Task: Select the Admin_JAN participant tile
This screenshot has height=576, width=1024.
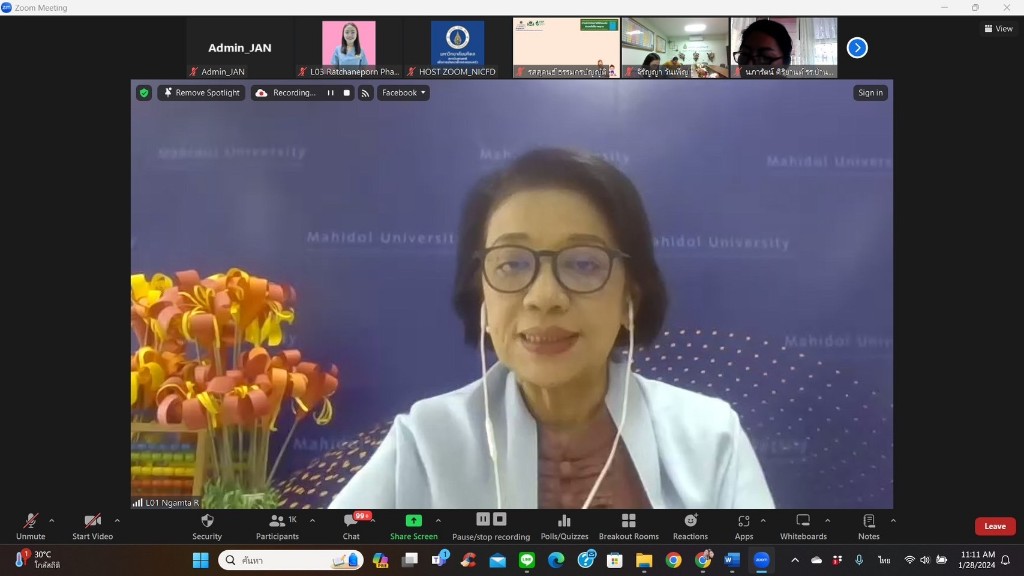Action: 240,48
